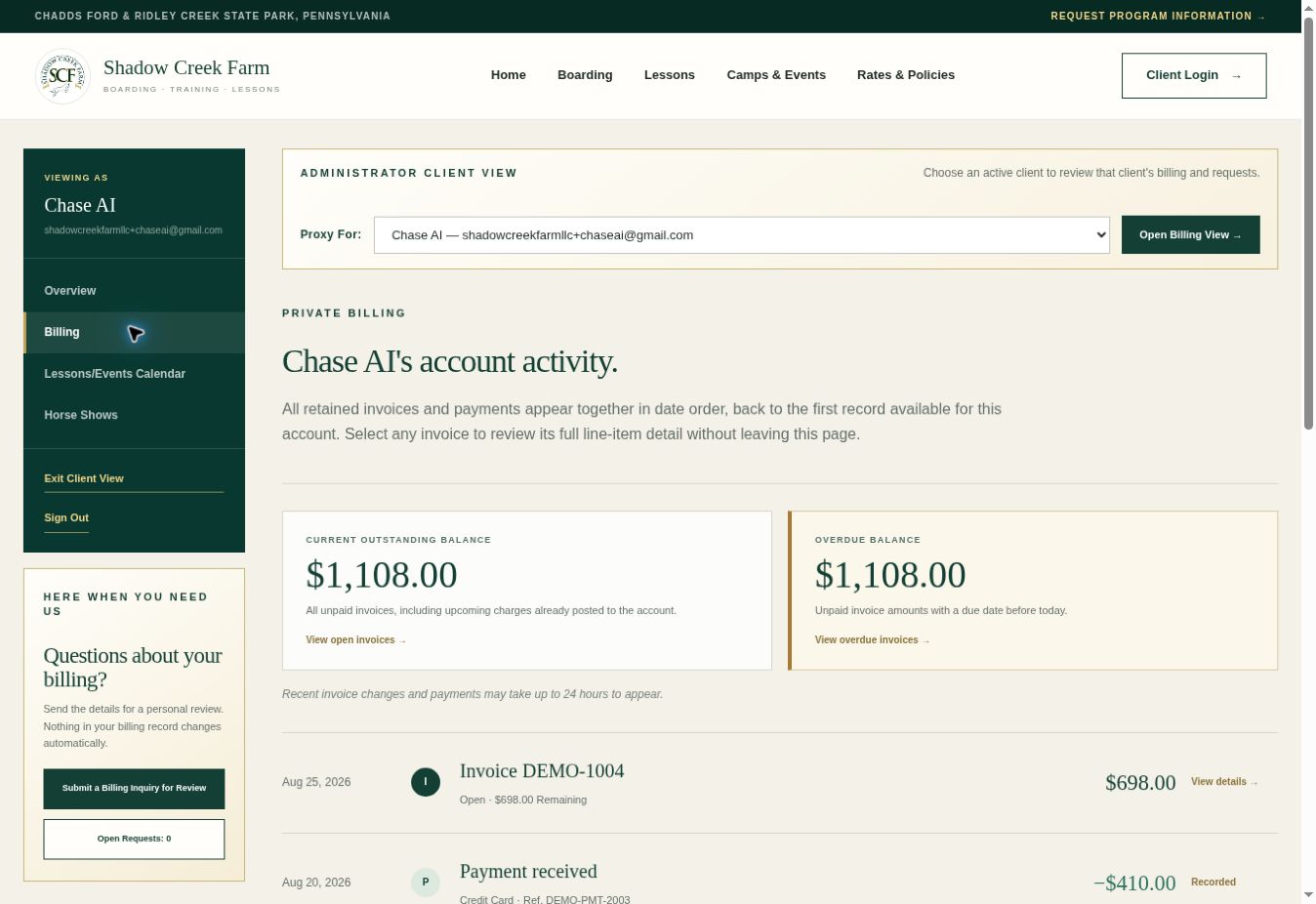The height and width of the screenshot is (904, 1316).
Task: Open Overview in the sidebar
Action: tap(135, 291)
